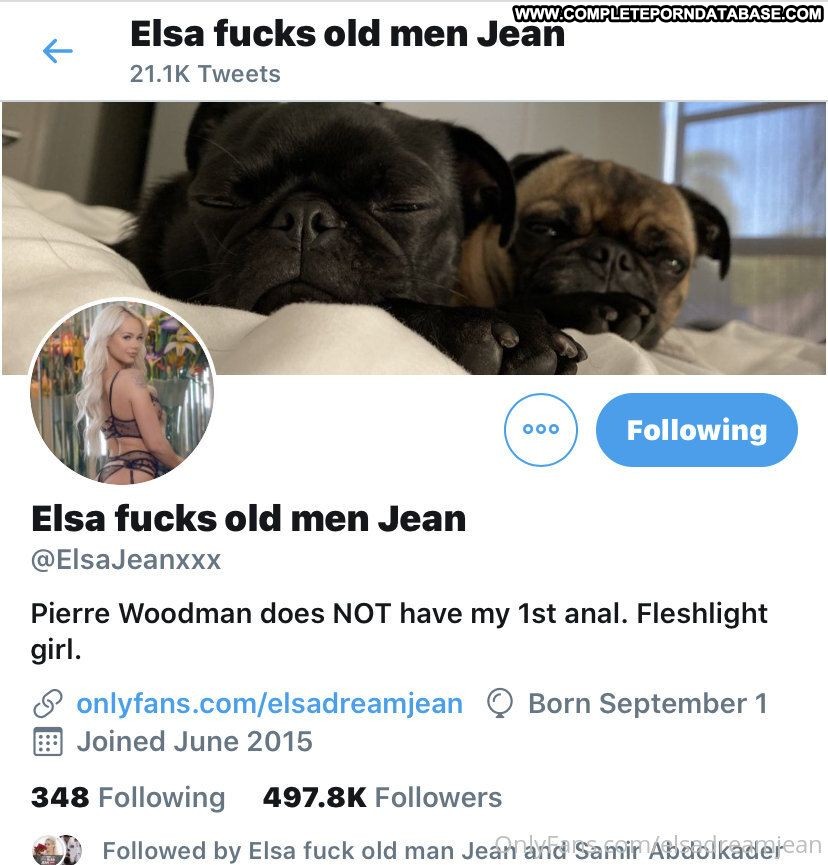Click the chain link icon

[48, 704]
